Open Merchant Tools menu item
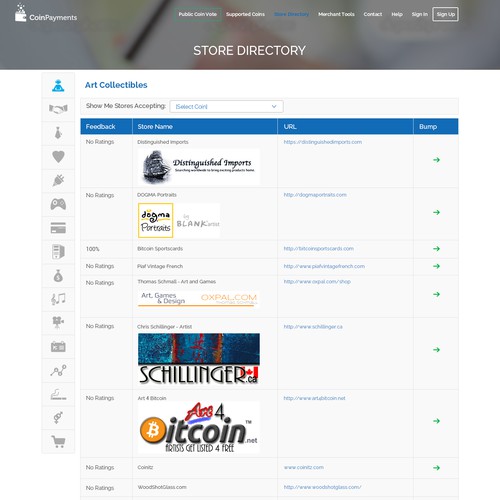Image resolution: width=500 pixels, height=500 pixels. click(x=336, y=14)
